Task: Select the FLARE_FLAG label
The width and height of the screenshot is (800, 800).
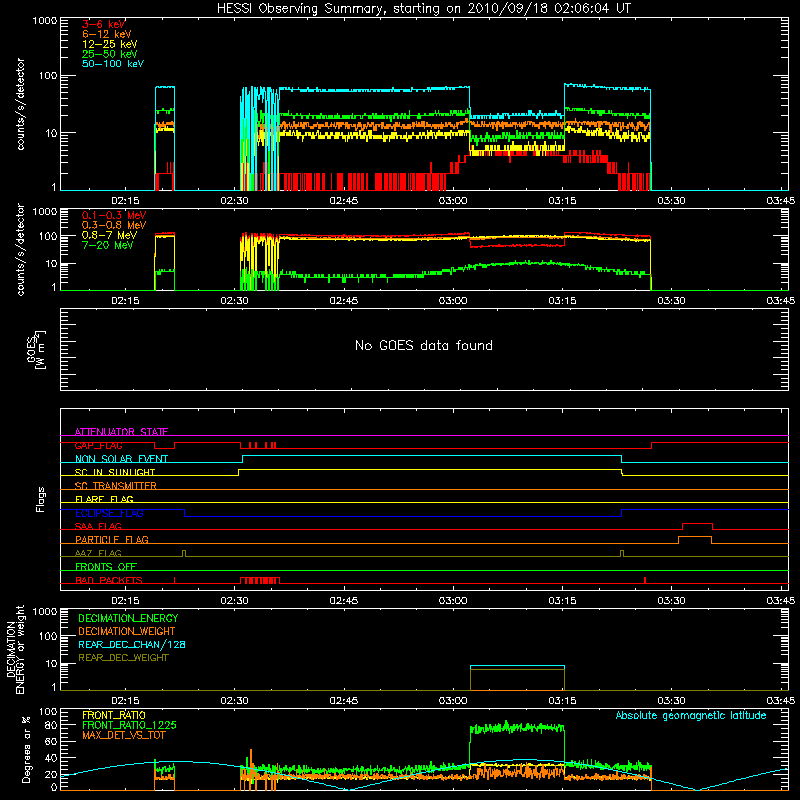Action: tap(104, 499)
